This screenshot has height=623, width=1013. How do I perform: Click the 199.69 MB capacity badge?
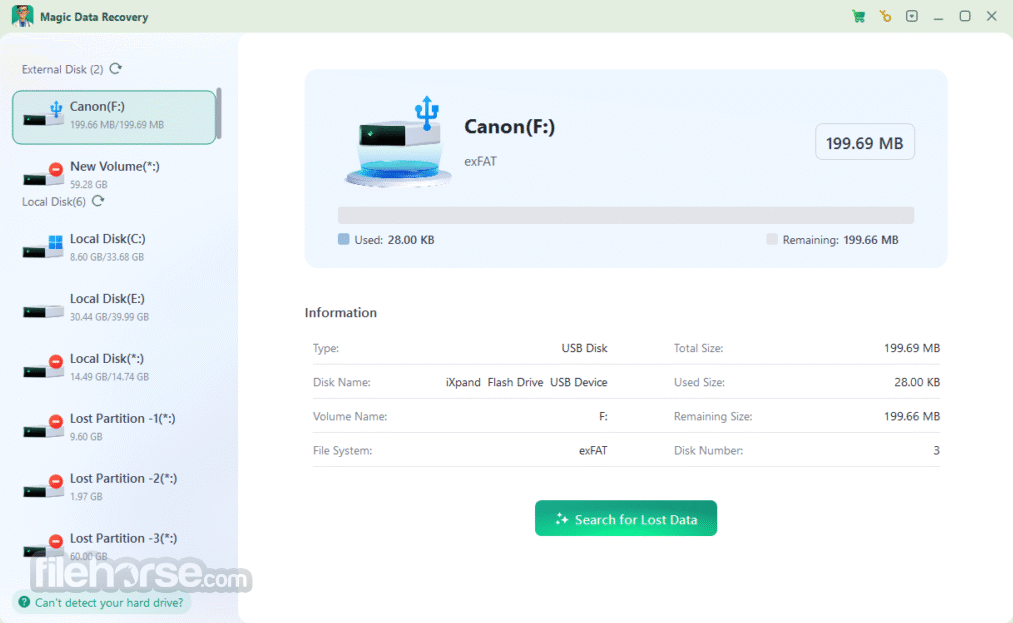tap(864, 142)
